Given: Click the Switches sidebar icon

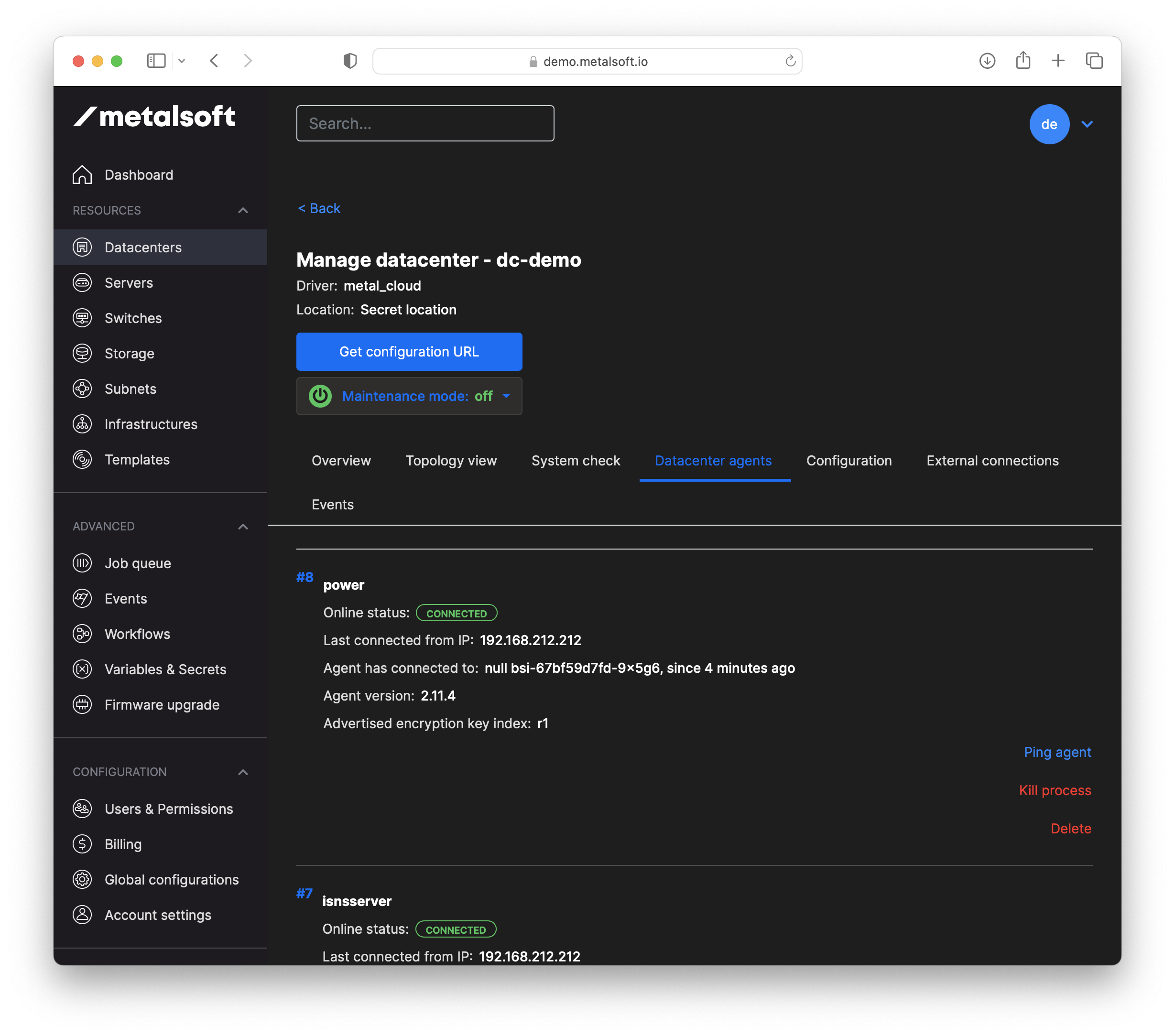Looking at the screenshot, I should [x=82, y=318].
